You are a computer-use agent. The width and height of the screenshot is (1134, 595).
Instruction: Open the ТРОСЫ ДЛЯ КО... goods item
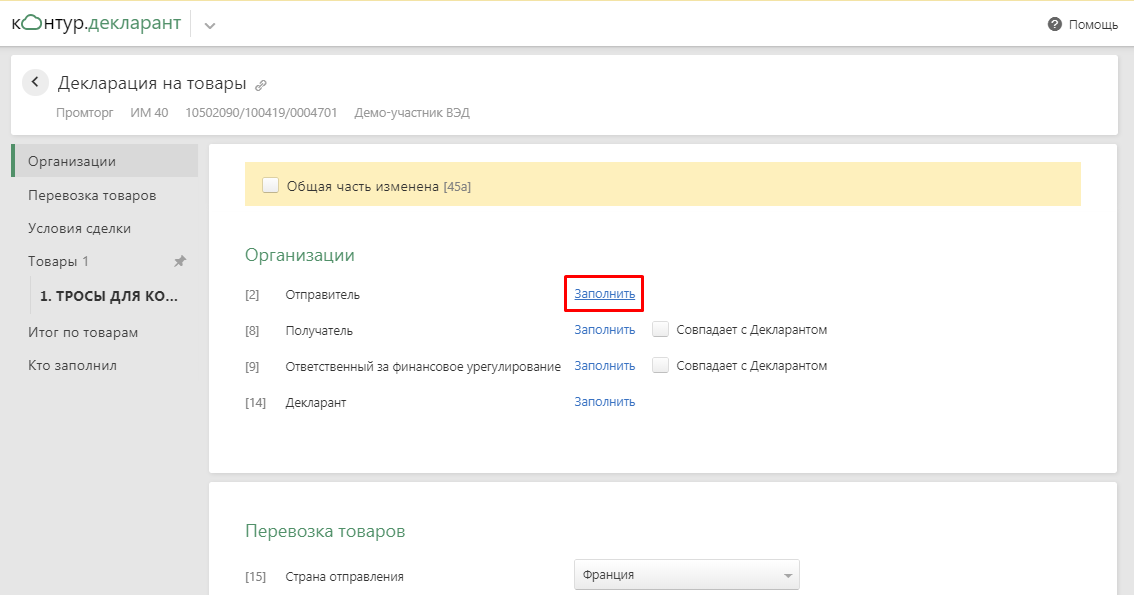108,296
